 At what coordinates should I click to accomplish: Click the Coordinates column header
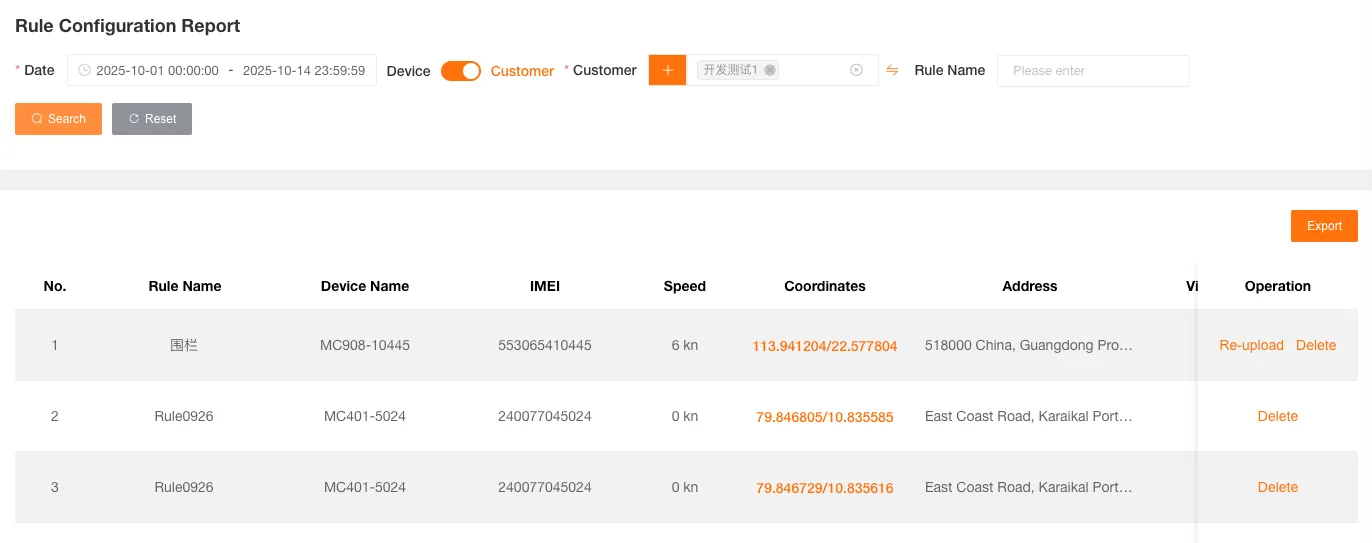(824, 286)
